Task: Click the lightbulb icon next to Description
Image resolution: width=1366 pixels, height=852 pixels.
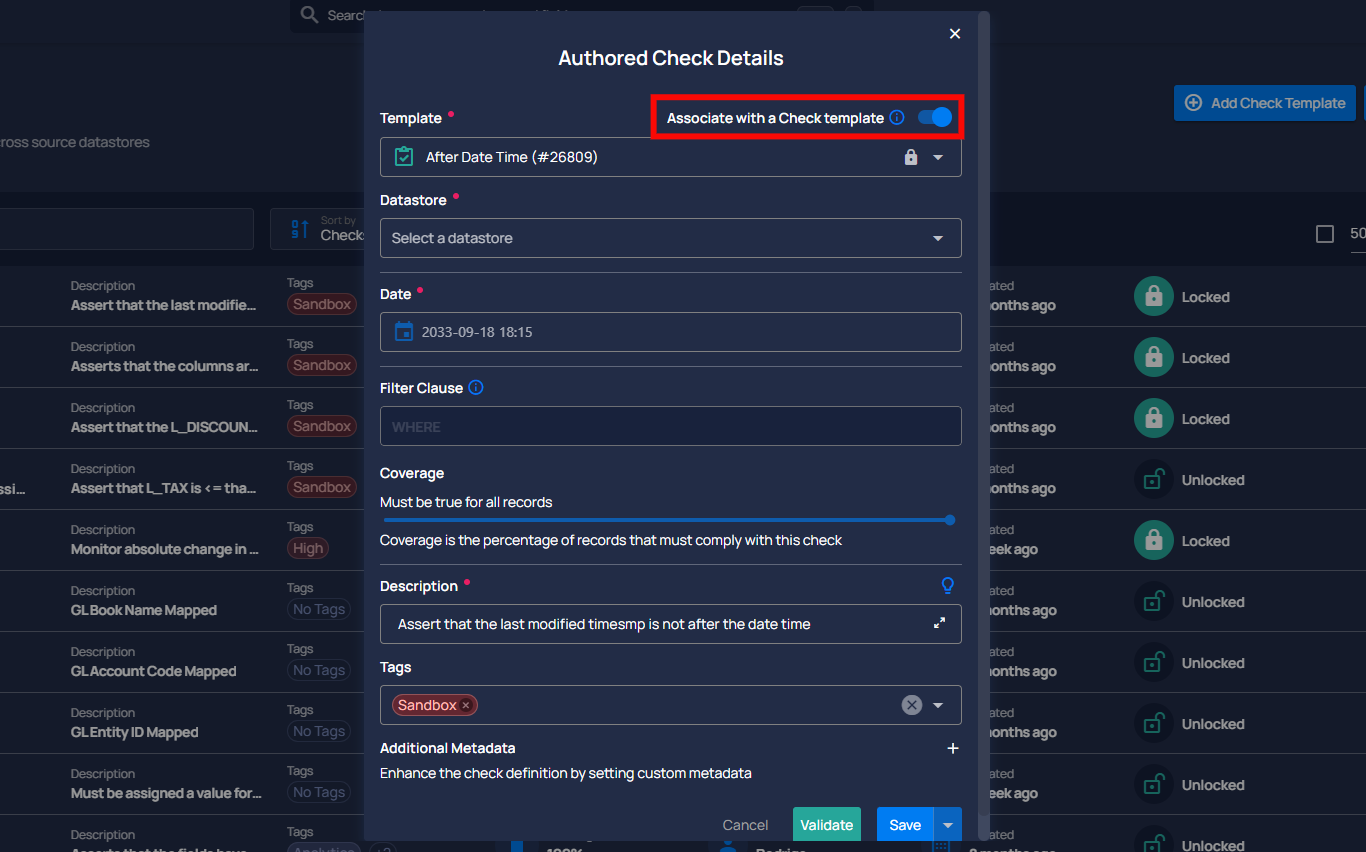Action: point(948,586)
